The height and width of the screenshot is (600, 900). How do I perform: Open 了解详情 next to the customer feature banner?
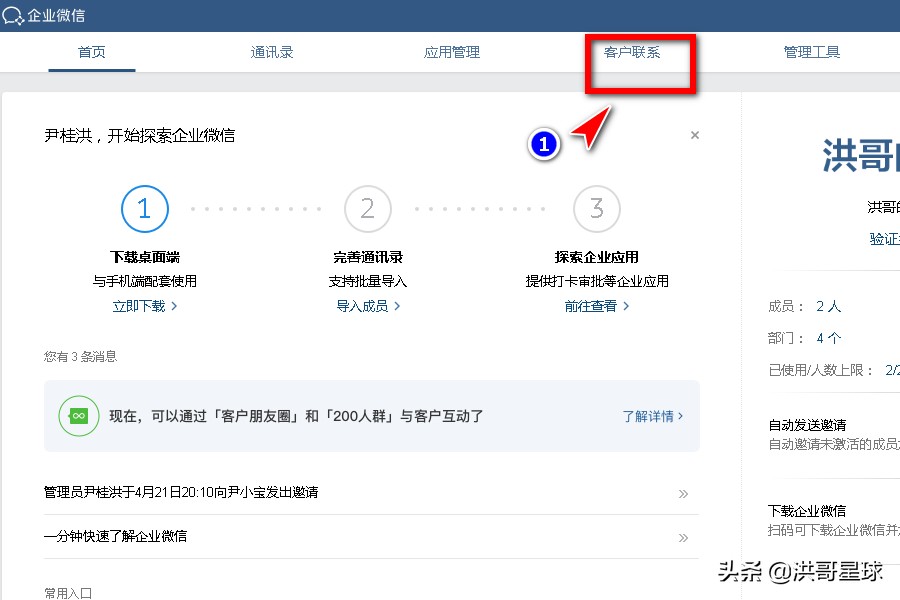(x=649, y=415)
